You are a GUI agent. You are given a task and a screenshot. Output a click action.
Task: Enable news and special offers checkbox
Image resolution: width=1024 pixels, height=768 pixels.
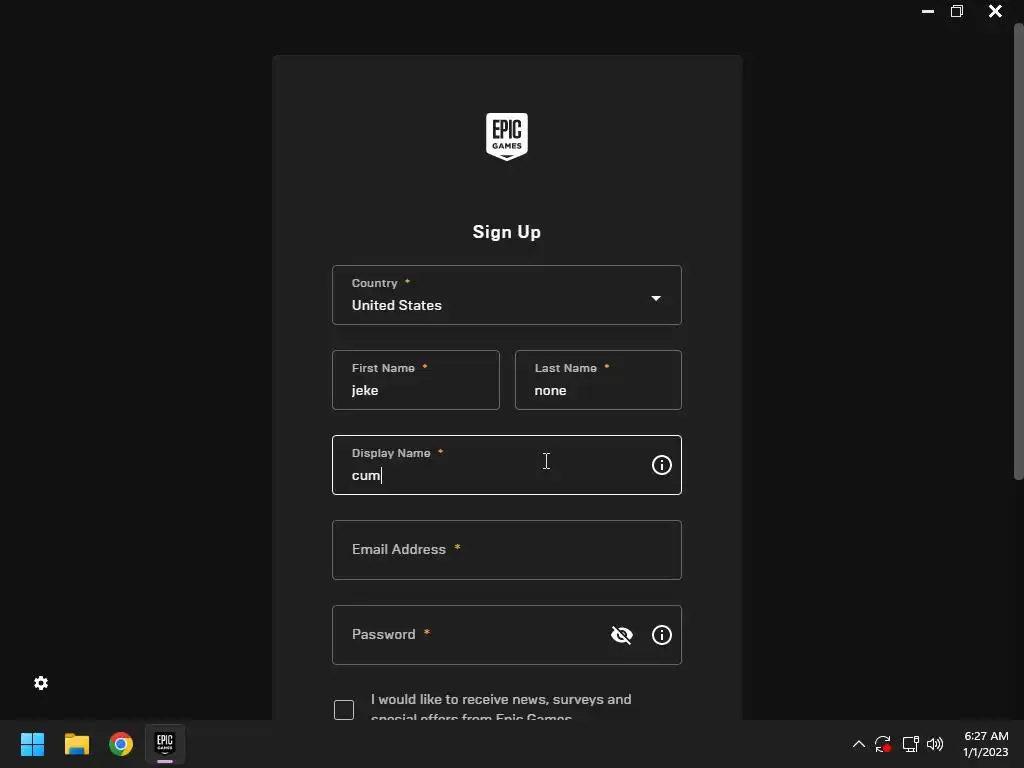[344, 710]
